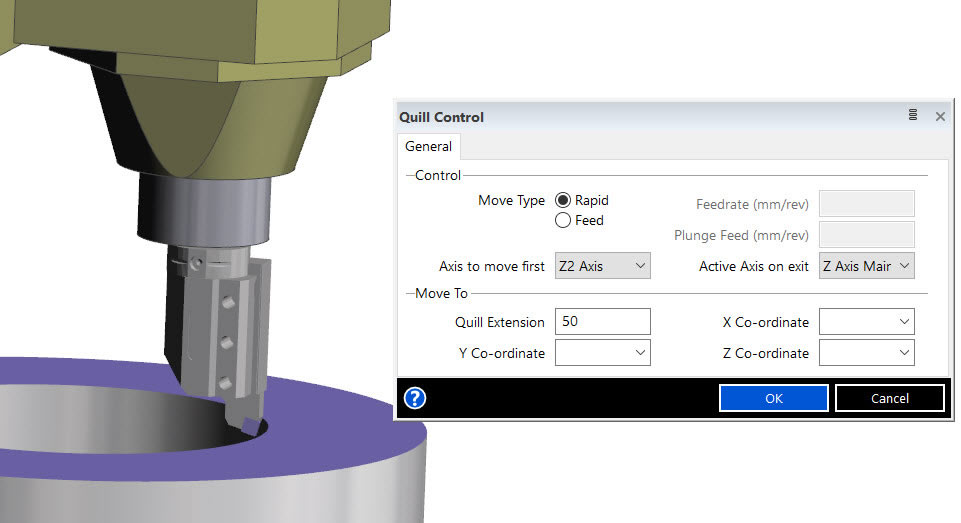
Task: Open the dialog options menu icon
Action: (x=913, y=116)
